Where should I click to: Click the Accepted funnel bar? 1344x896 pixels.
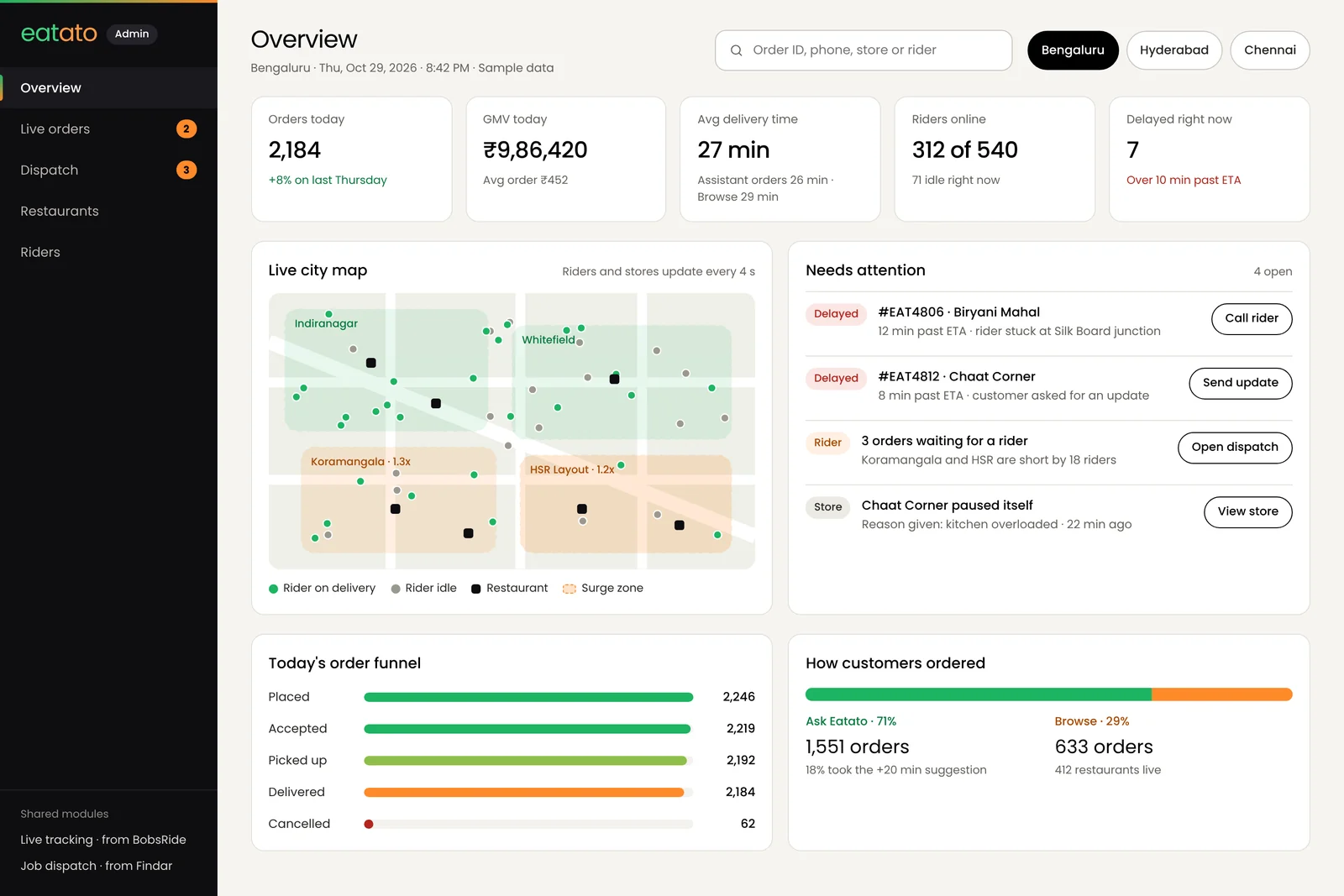pyautogui.click(x=527, y=729)
